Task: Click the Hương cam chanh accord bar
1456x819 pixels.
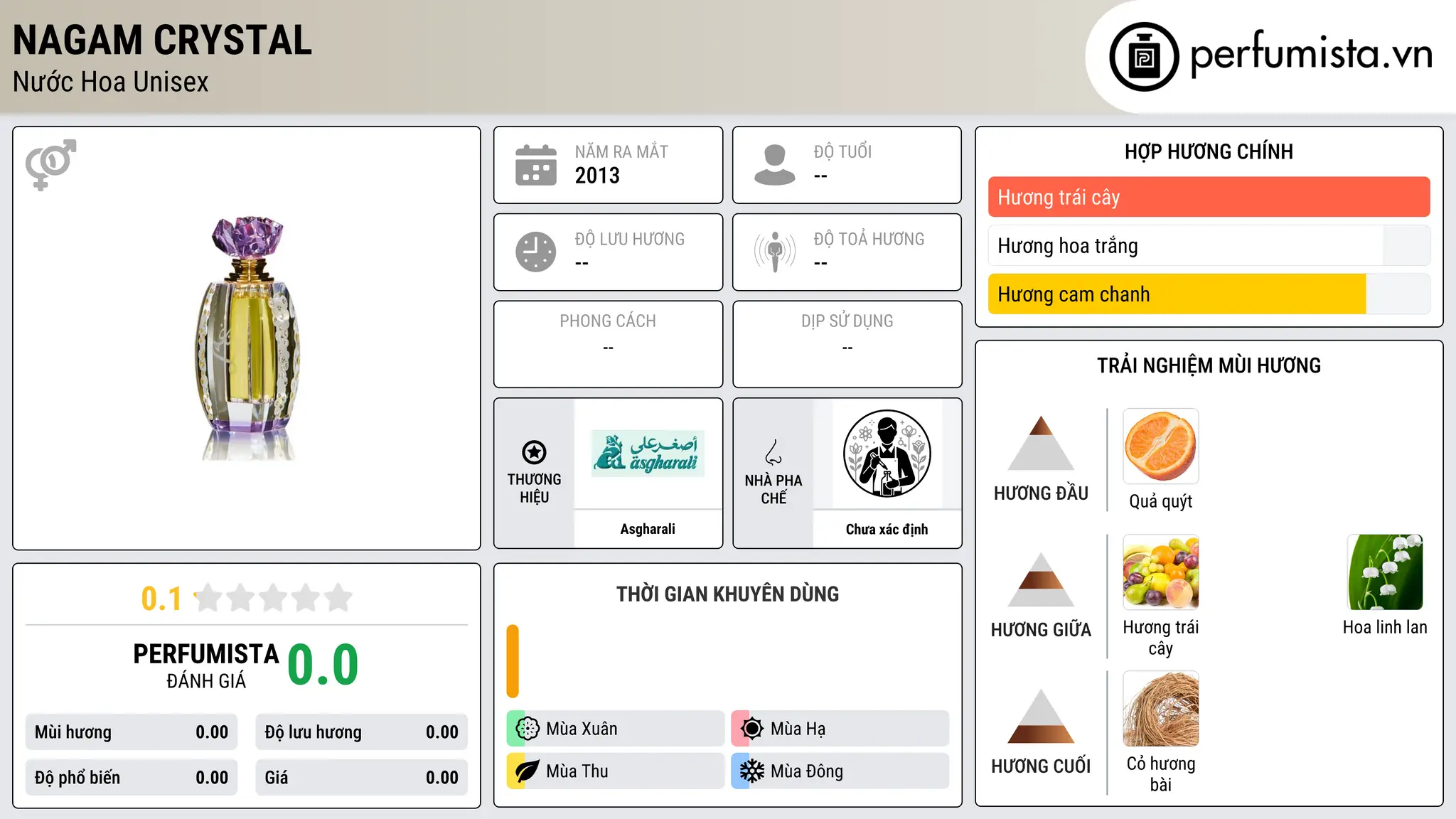Action: (x=1209, y=294)
